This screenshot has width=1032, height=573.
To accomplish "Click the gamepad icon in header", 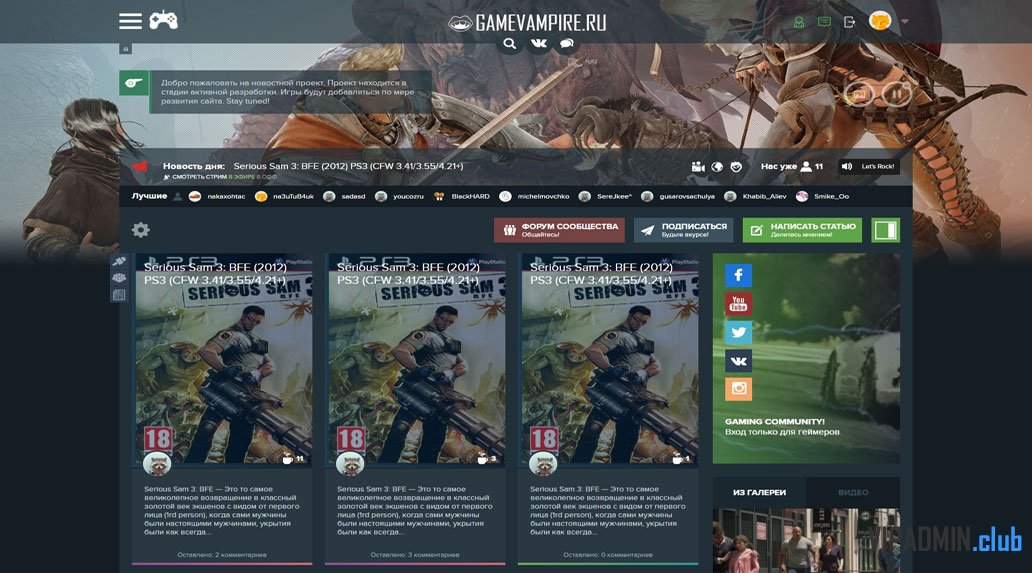I will click(x=163, y=20).
